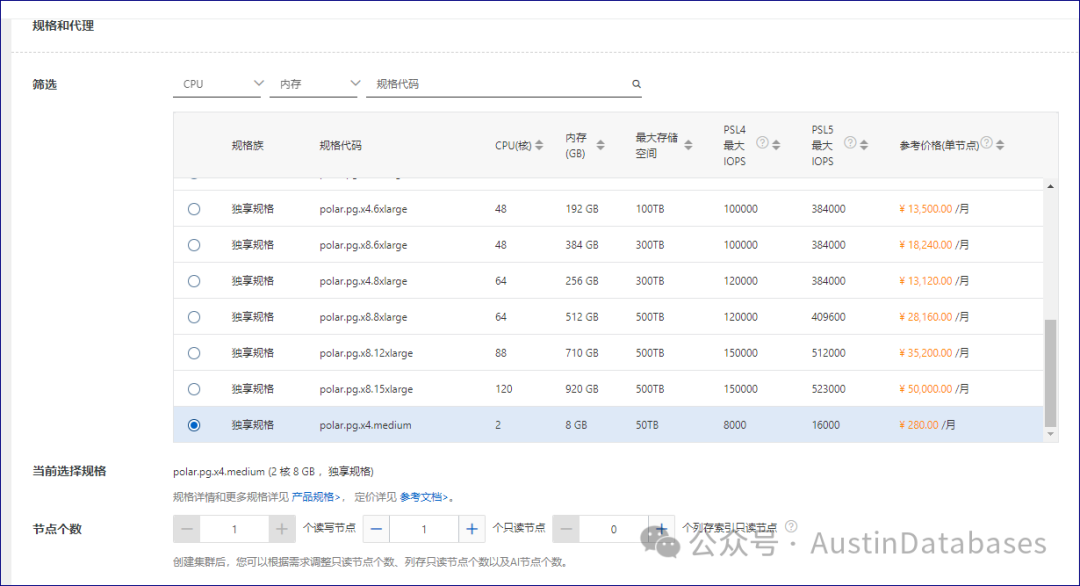Screen dimensions: 1080x586
Task: Click the 8000 PSL4 IOPS cell
Action: pyautogui.click(x=735, y=426)
